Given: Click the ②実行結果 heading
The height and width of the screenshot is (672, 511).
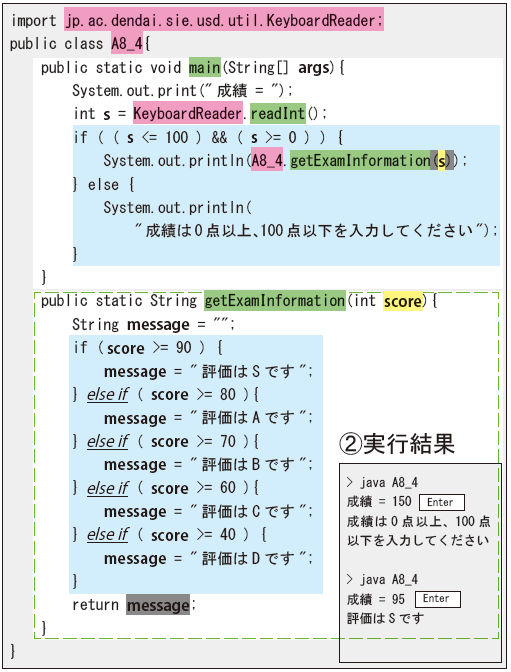Looking at the screenshot, I should [x=397, y=444].
